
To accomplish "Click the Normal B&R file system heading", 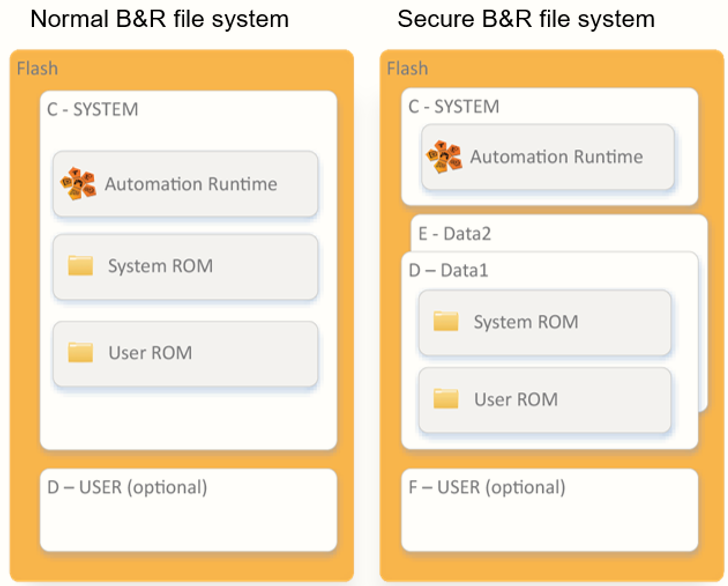I will point(160,20).
